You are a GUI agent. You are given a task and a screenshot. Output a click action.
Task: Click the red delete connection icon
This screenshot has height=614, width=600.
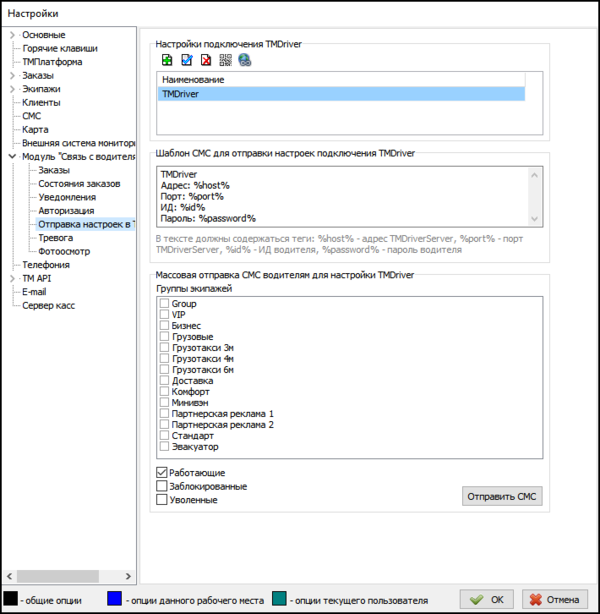pyautogui.click(x=206, y=60)
